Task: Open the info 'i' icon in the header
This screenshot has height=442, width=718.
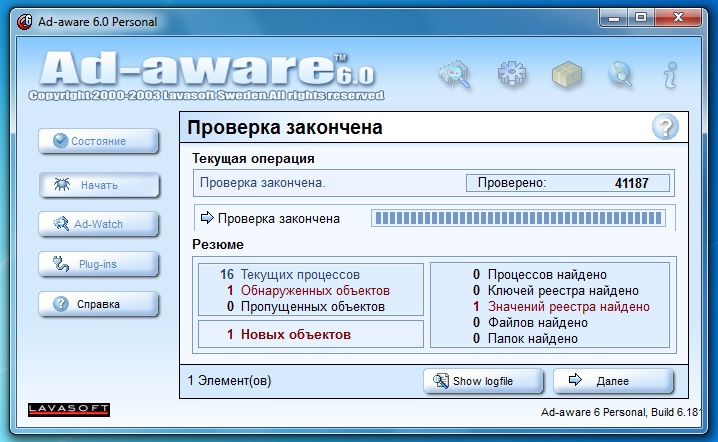Action: point(670,75)
